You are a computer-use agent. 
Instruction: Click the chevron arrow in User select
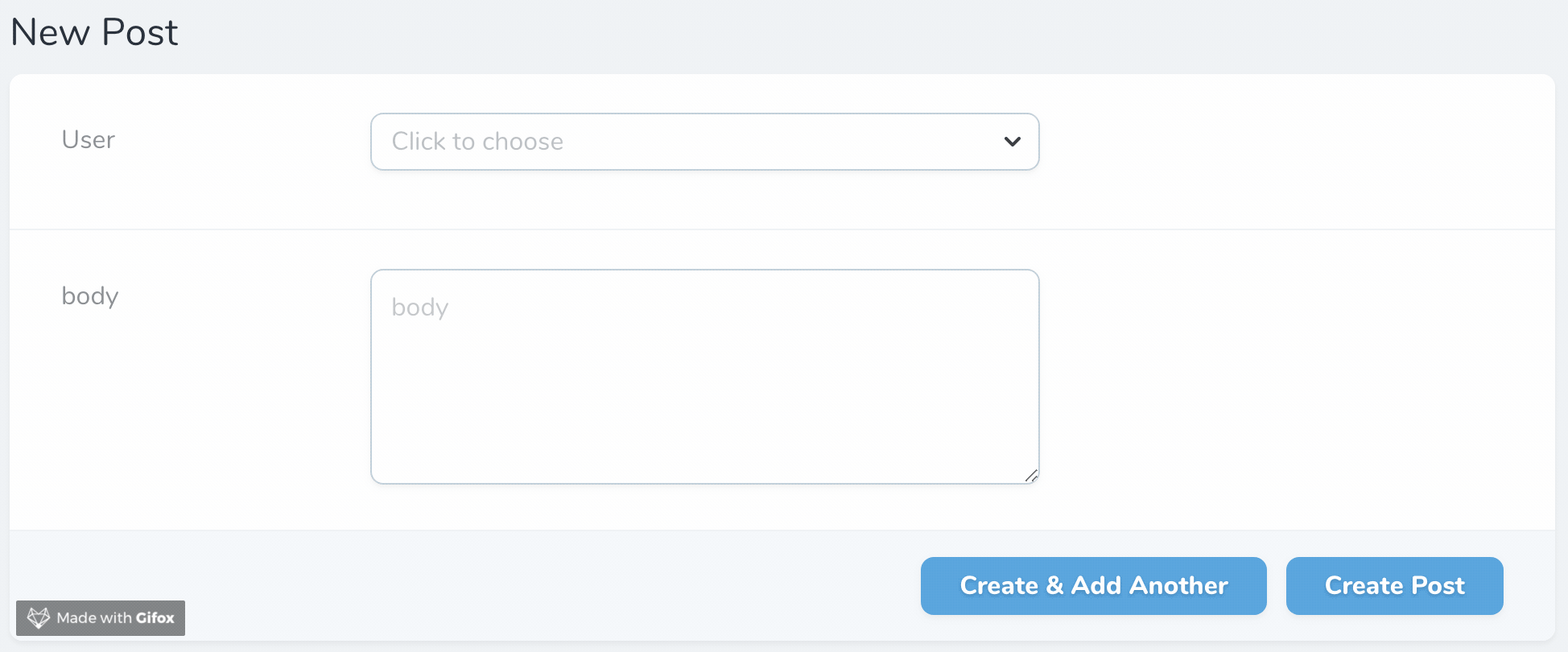(x=1012, y=142)
